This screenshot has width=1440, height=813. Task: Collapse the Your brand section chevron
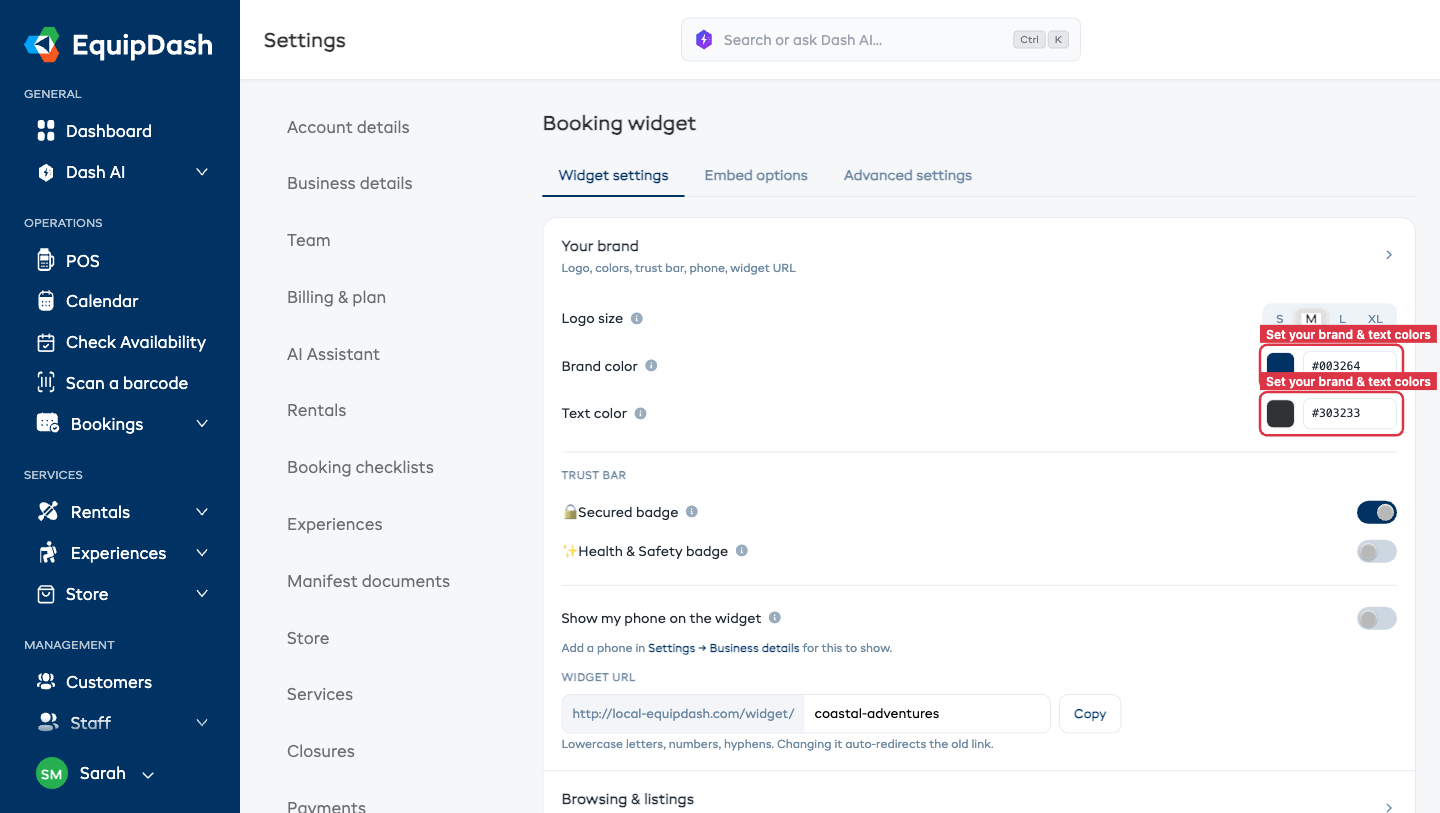(x=1389, y=255)
